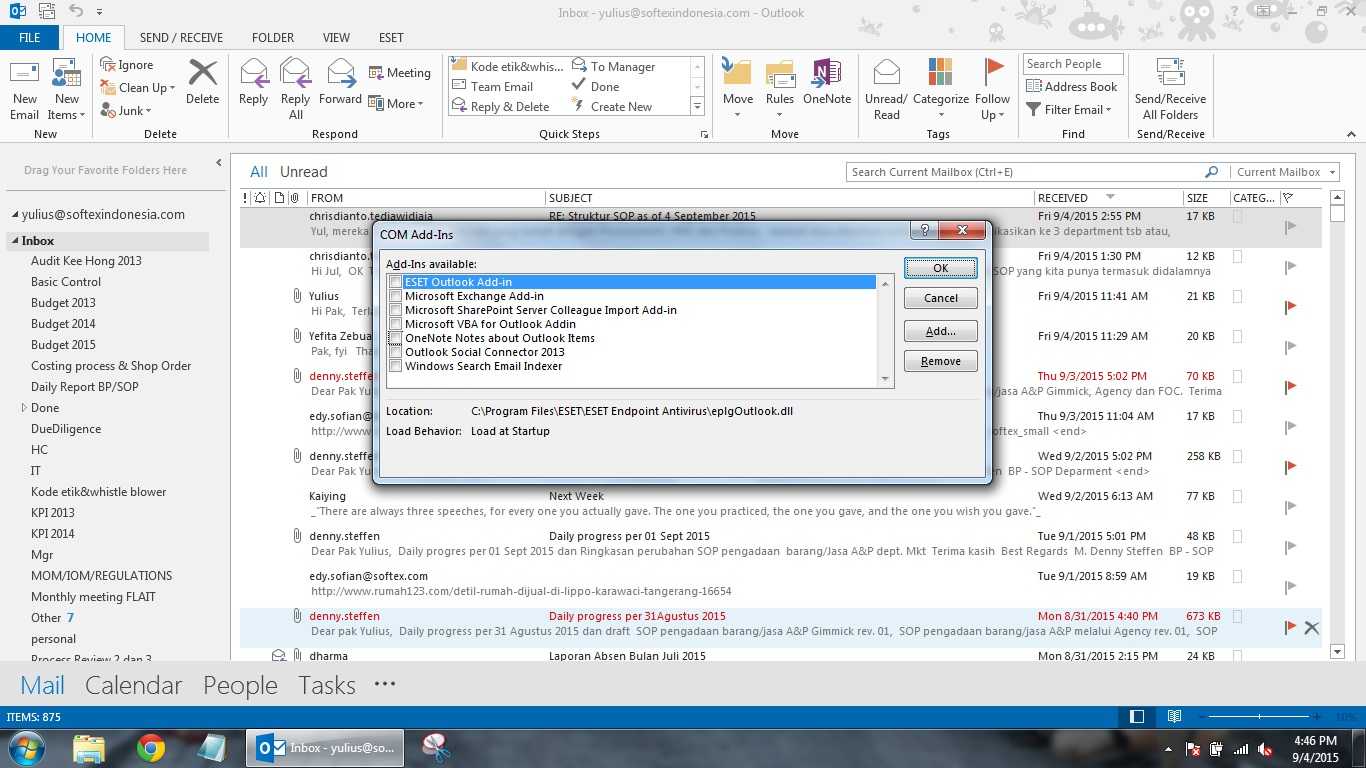Viewport: 1366px width, 768px height.
Task: Click the Reply & Delete quick step
Action: [x=501, y=107]
